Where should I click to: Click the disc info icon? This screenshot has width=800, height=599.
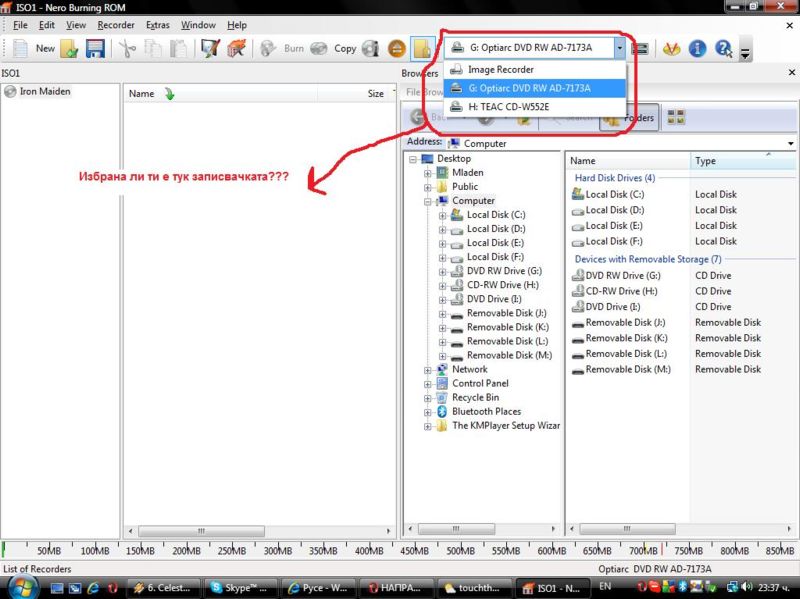371,49
